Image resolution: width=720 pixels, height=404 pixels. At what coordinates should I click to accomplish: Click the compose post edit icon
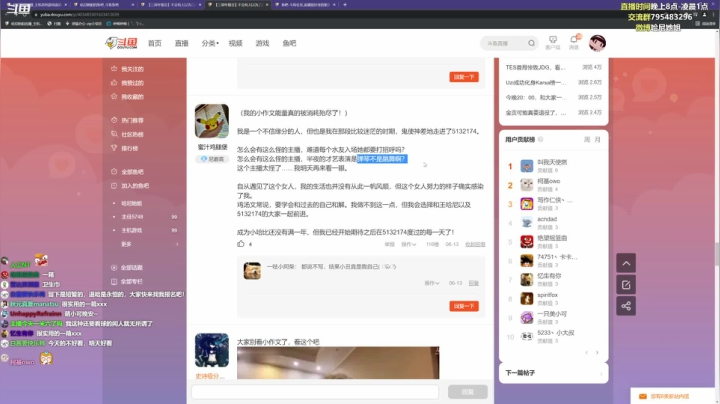click(626, 285)
